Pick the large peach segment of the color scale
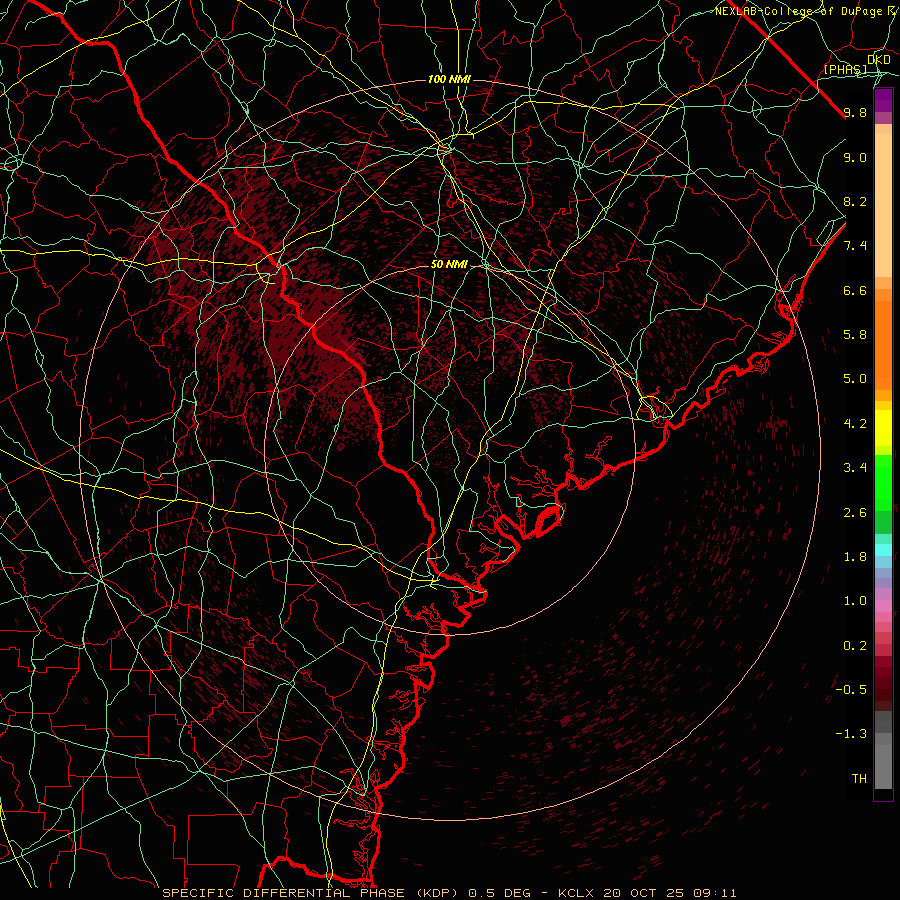900x900 pixels. click(883, 205)
